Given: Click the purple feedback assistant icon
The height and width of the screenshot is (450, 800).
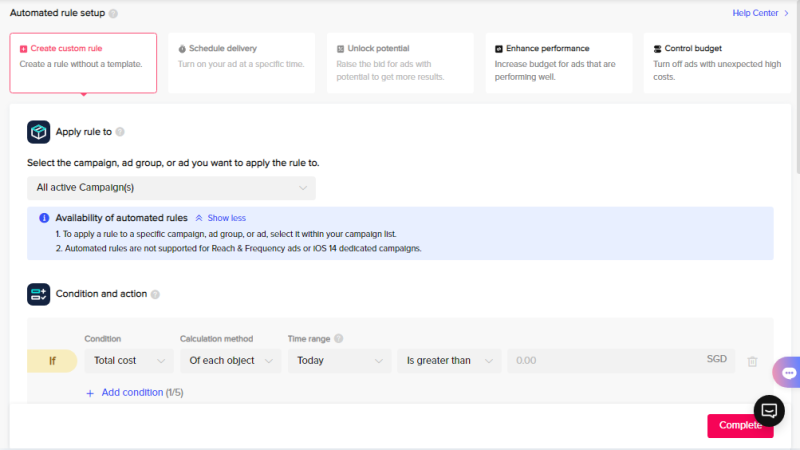Looking at the screenshot, I should [x=788, y=372].
